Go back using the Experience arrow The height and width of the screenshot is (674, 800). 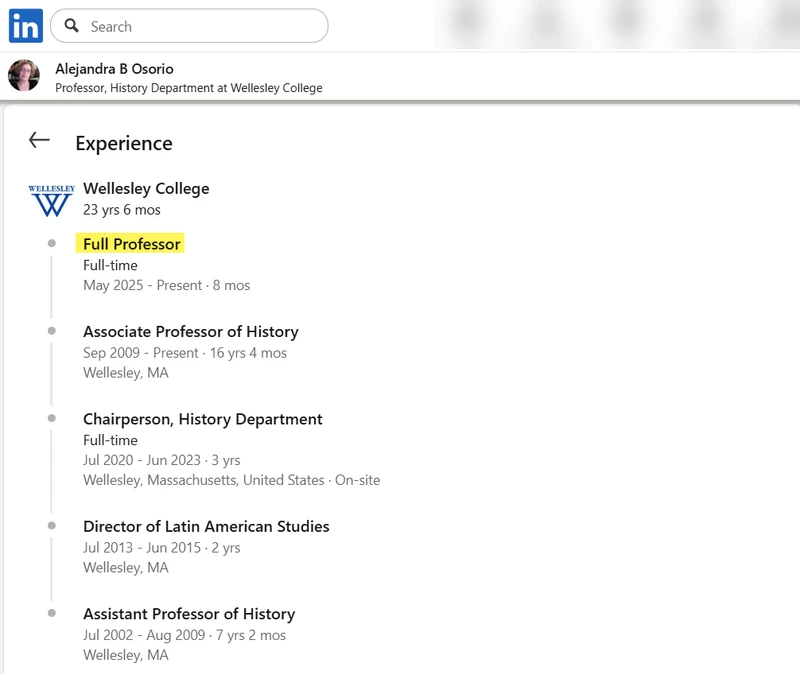[39, 140]
